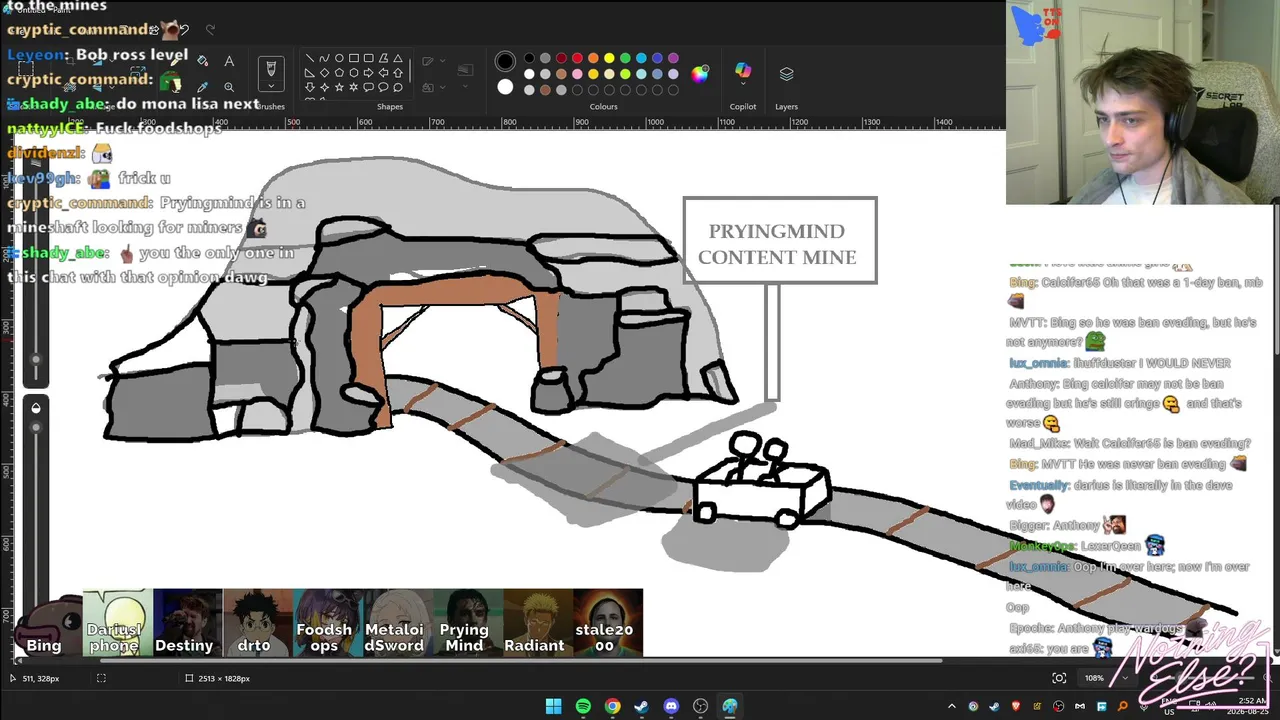Viewport: 1280px width, 720px height.
Task: Open Spotify from the taskbar
Action: [583, 706]
